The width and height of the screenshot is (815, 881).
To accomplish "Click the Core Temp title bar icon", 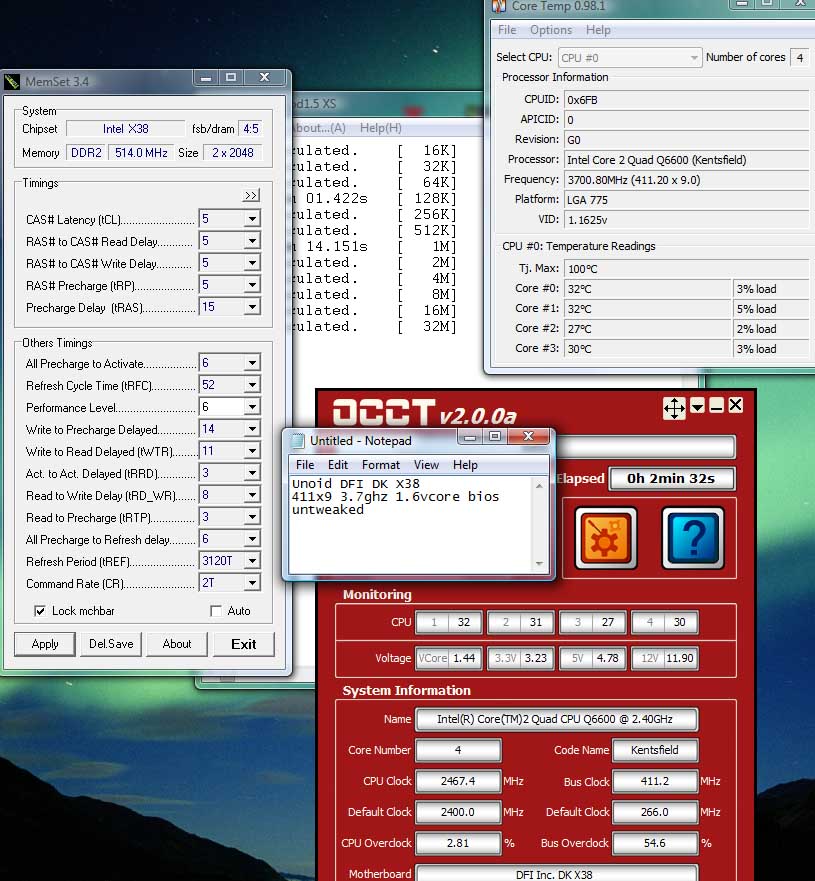I will (x=498, y=6).
